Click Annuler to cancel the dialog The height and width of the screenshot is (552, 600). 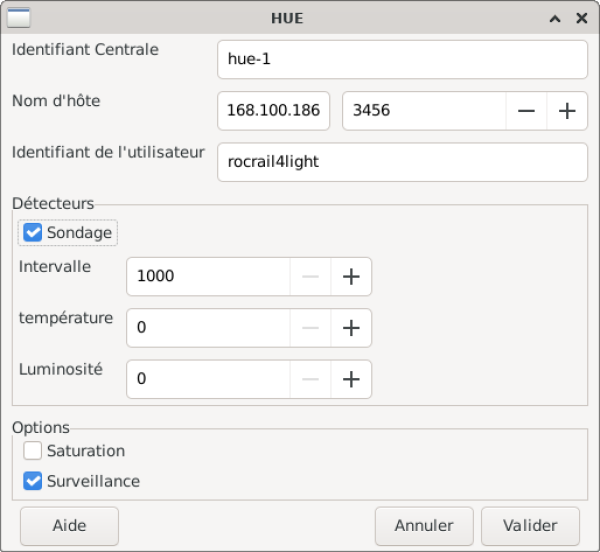coord(424,526)
